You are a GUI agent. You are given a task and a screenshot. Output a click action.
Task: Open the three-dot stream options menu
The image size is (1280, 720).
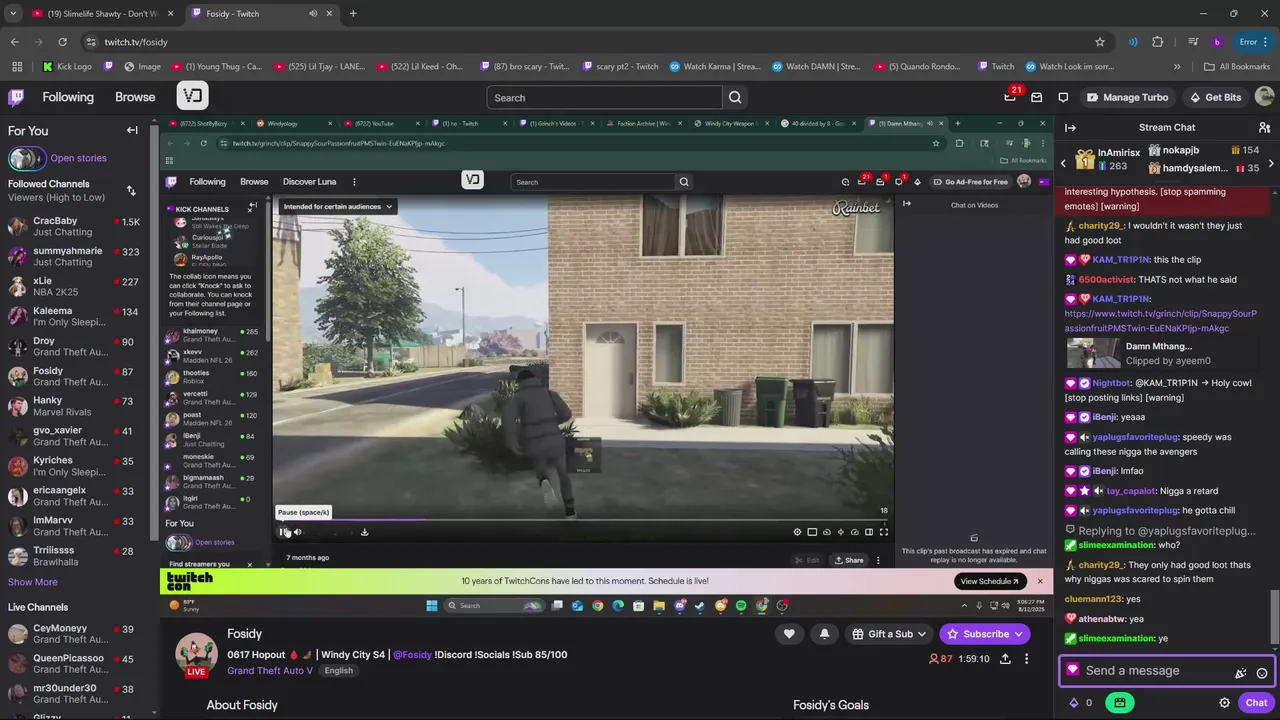[x=1026, y=659]
